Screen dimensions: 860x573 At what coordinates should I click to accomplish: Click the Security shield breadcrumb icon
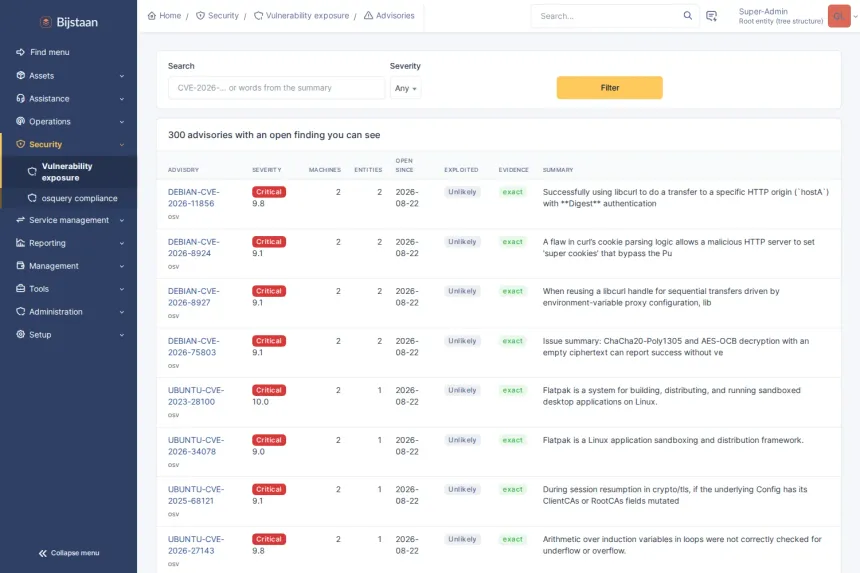200,15
